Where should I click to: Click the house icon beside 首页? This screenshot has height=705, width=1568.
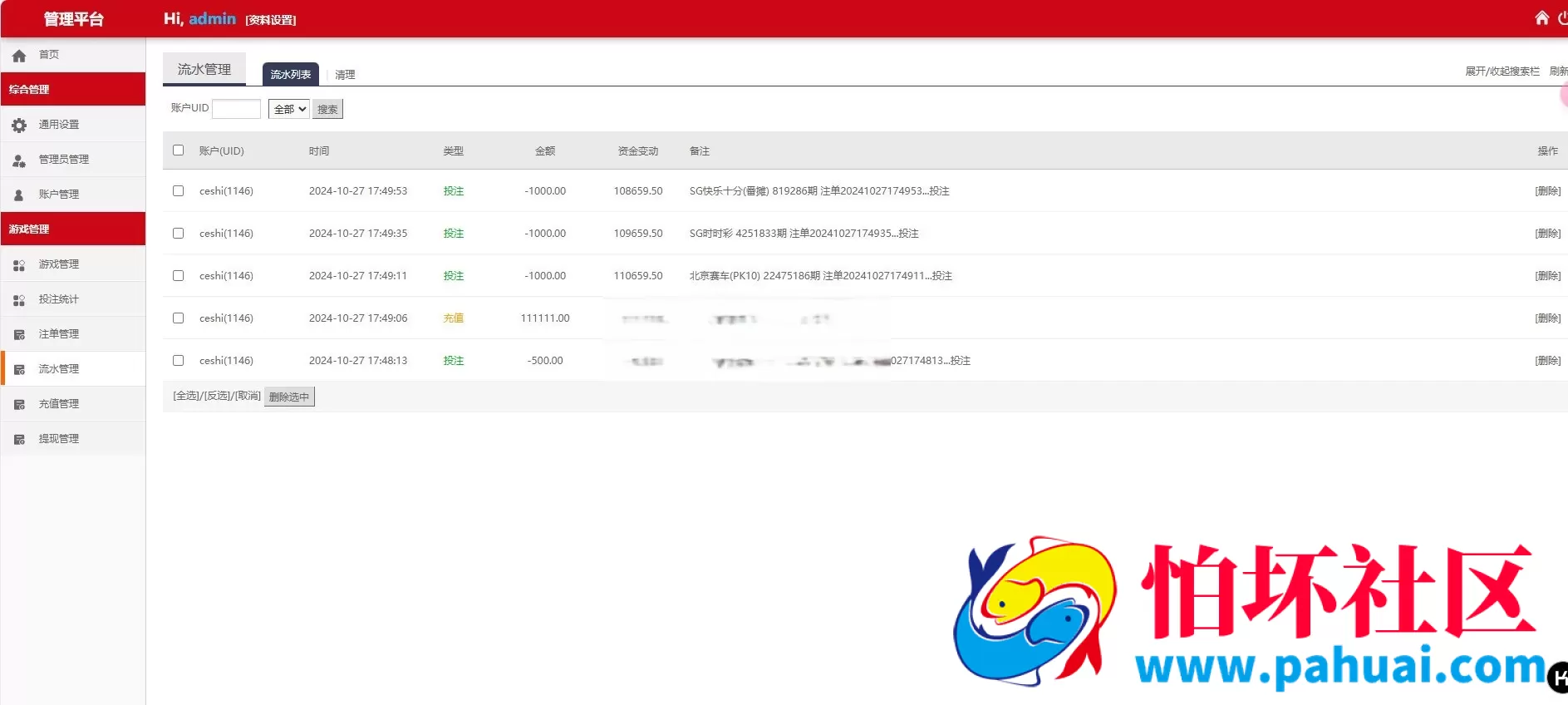coord(19,56)
